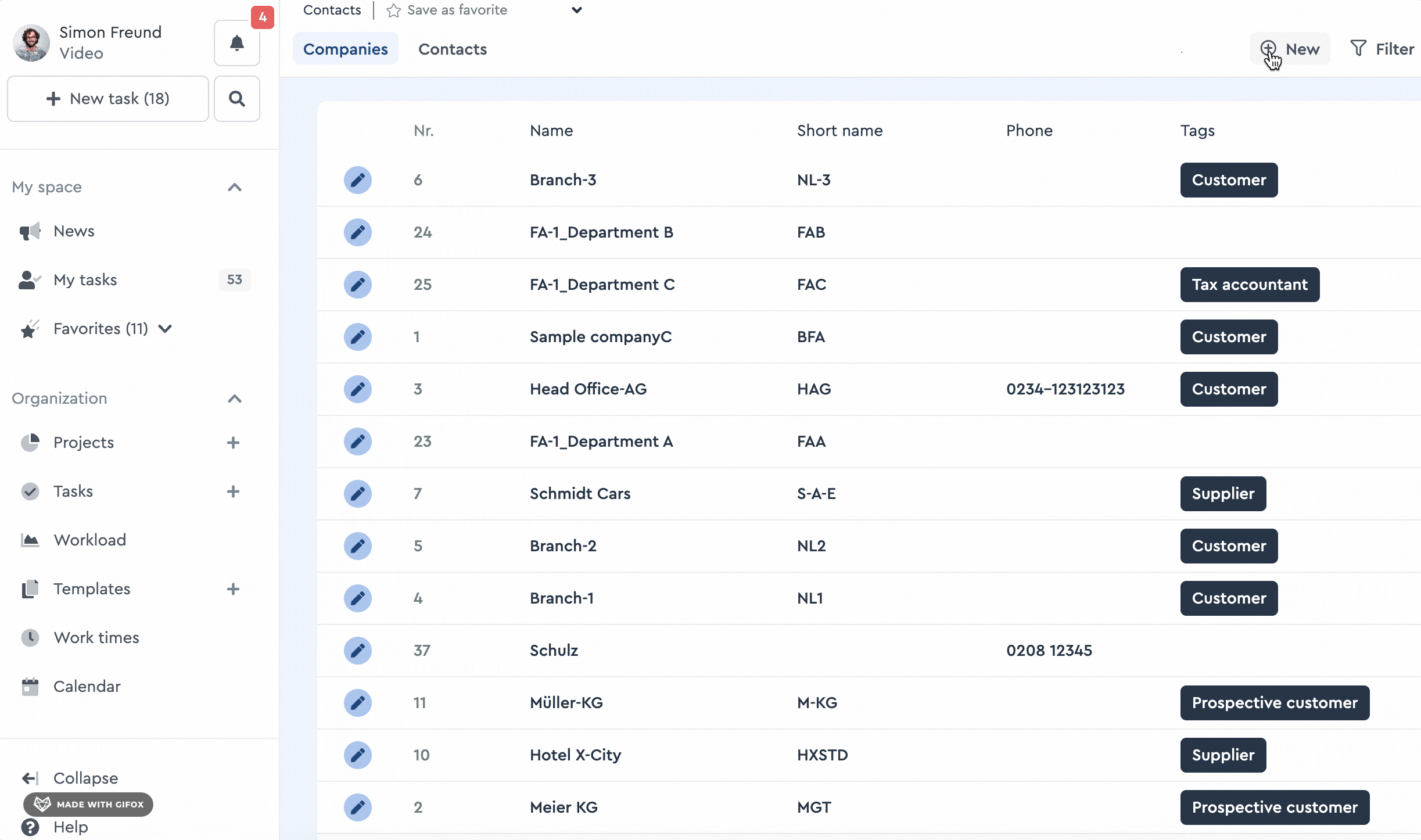Image resolution: width=1421 pixels, height=840 pixels.
Task: Collapse the My space section
Action: (x=234, y=187)
